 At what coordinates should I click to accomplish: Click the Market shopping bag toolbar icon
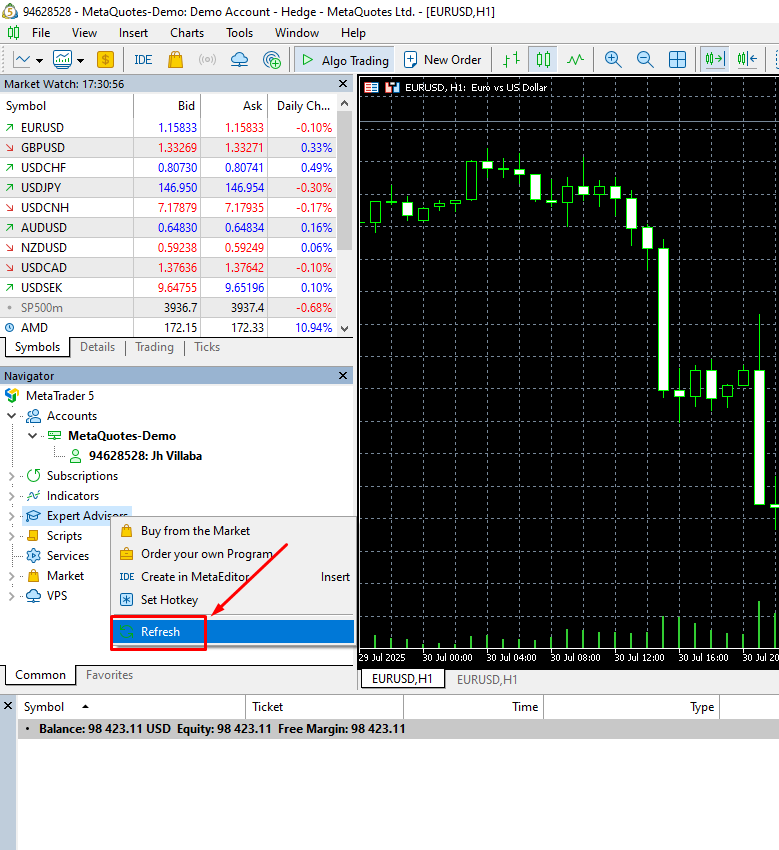[175, 60]
